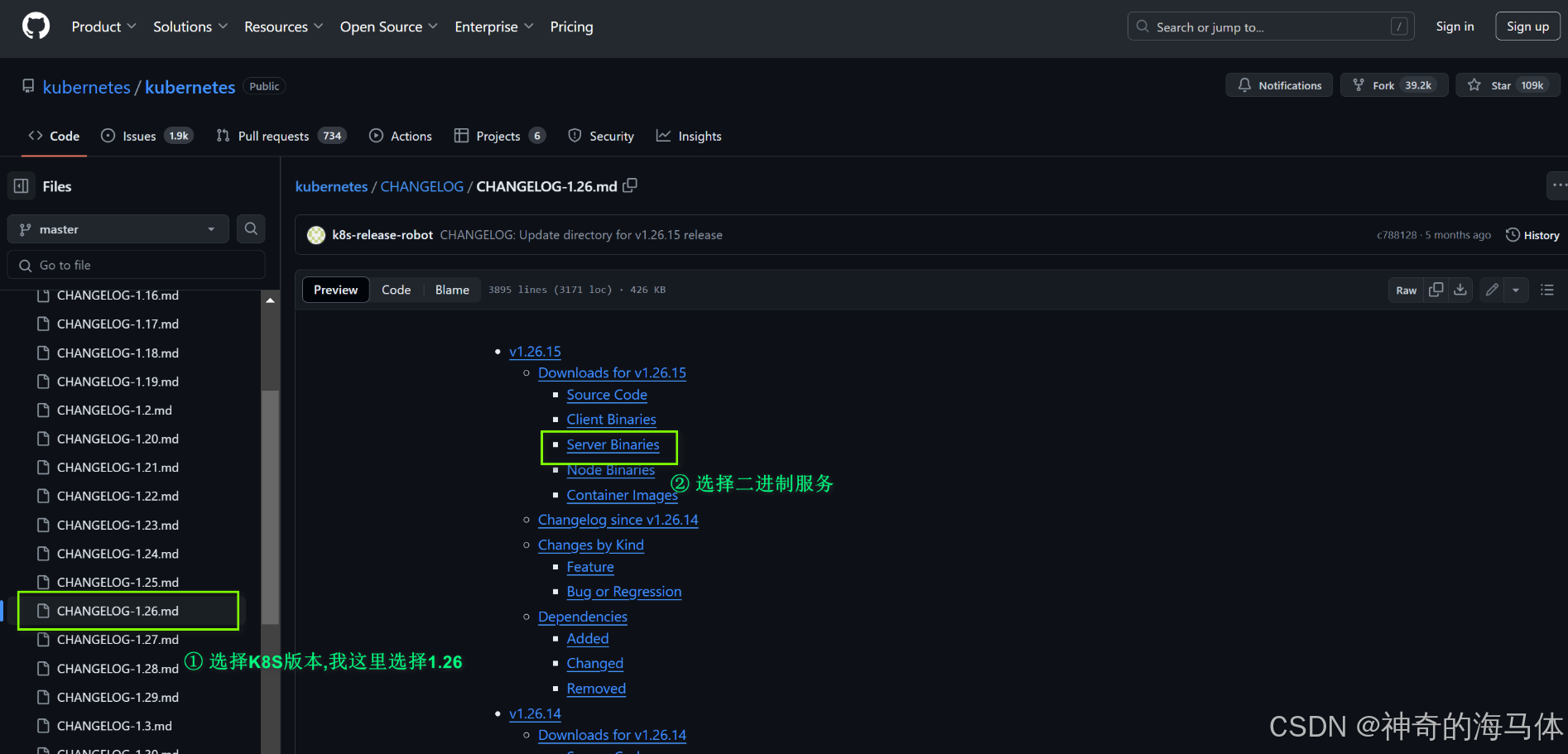Open the master branch selector
This screenshot has height=754, width=1568.
(x=118, y=229)
